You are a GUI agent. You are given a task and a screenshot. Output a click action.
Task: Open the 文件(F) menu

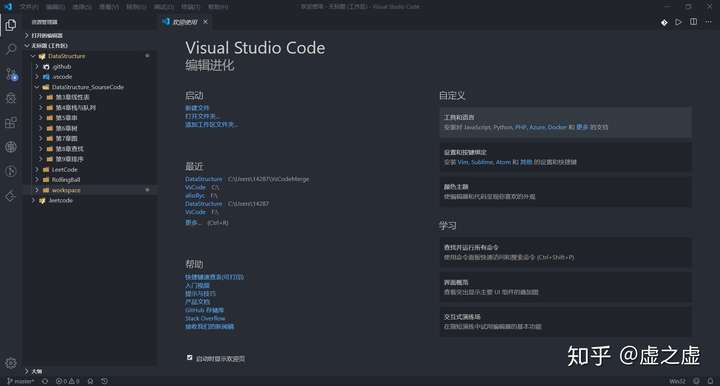click(29, 7)
